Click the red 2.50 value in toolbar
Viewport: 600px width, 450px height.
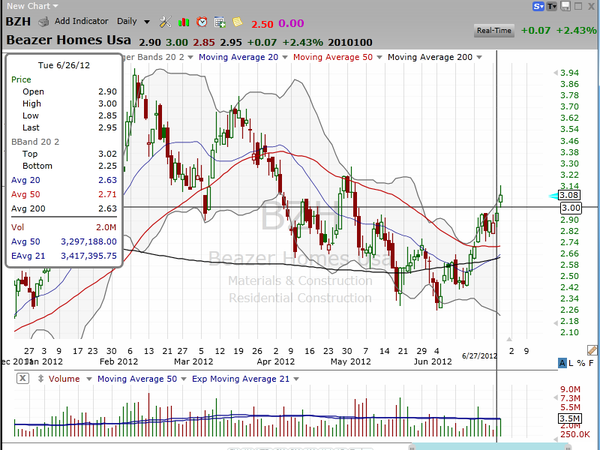pyautogui.click(x=262, y=24)
